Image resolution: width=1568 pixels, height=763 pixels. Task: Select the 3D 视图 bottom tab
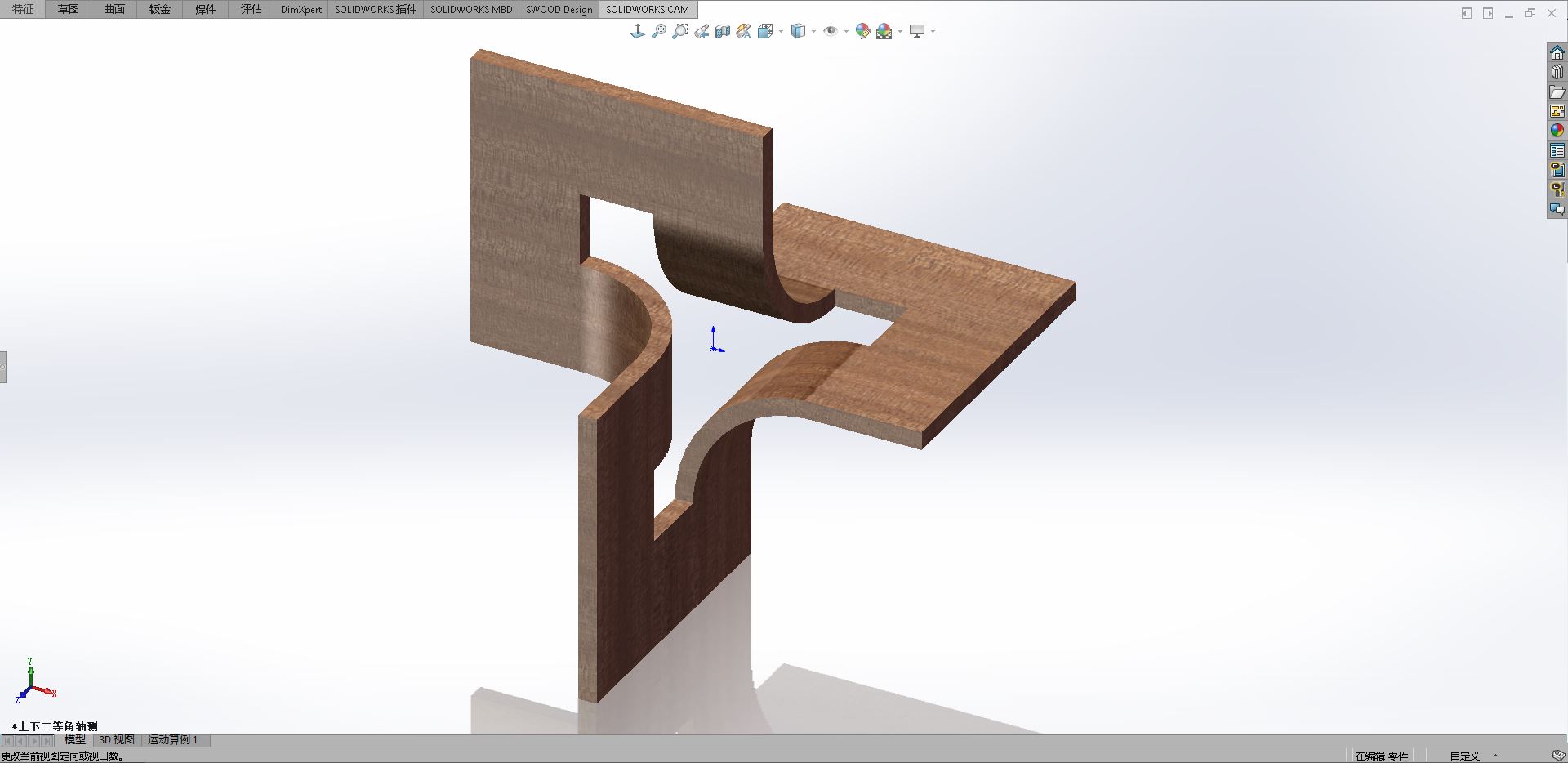pyautogui.click(x=117, y=740)
